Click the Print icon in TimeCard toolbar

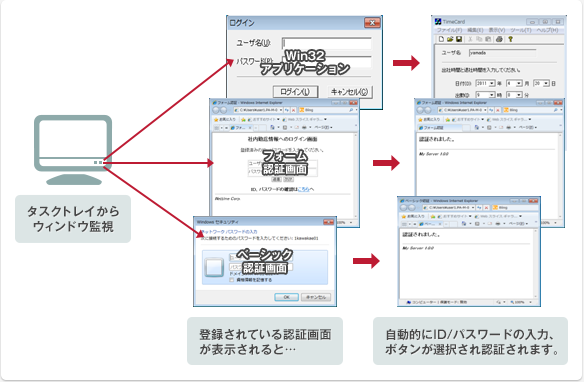click(x=499, y=39)
